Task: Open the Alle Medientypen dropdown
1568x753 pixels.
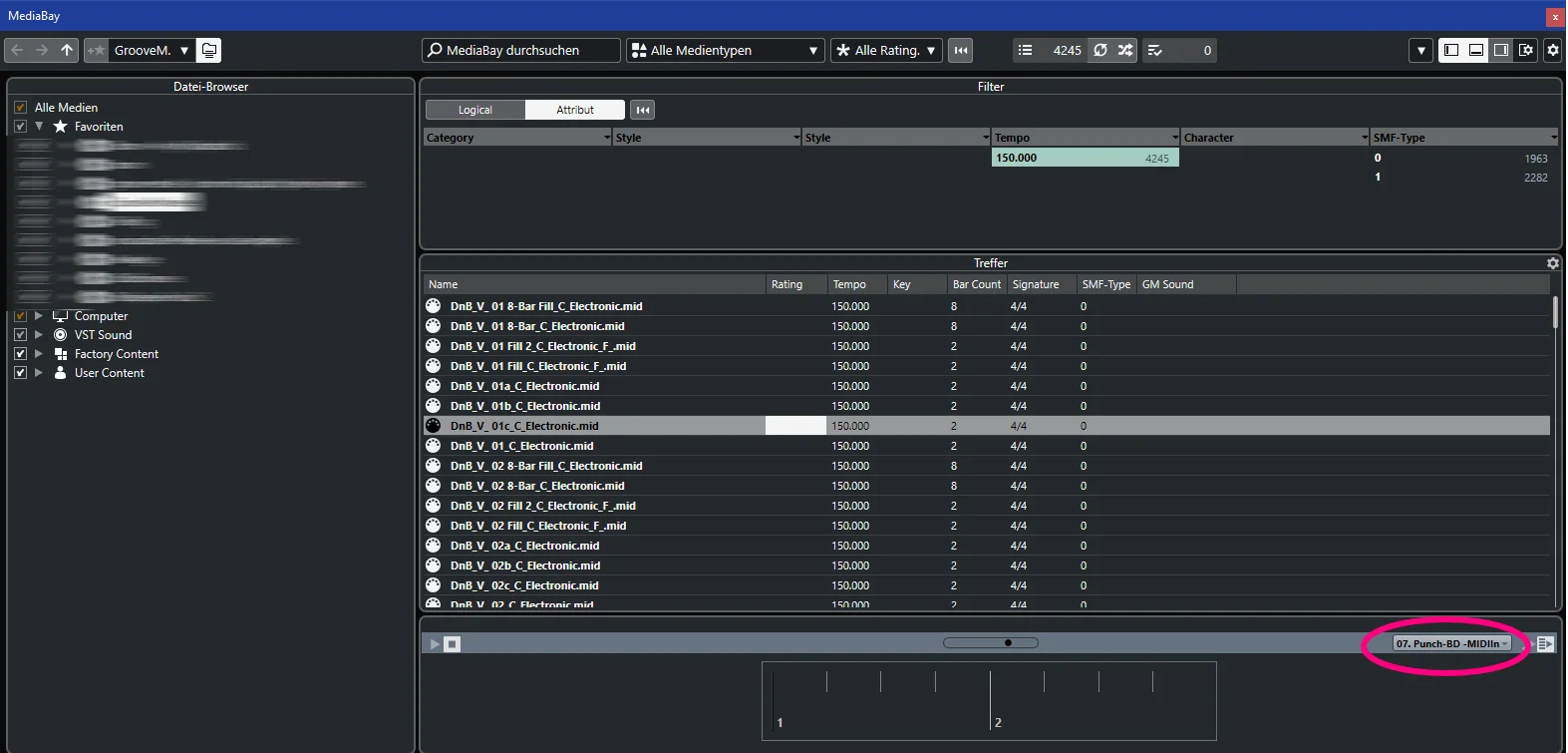Action: (x=726, y=50)
